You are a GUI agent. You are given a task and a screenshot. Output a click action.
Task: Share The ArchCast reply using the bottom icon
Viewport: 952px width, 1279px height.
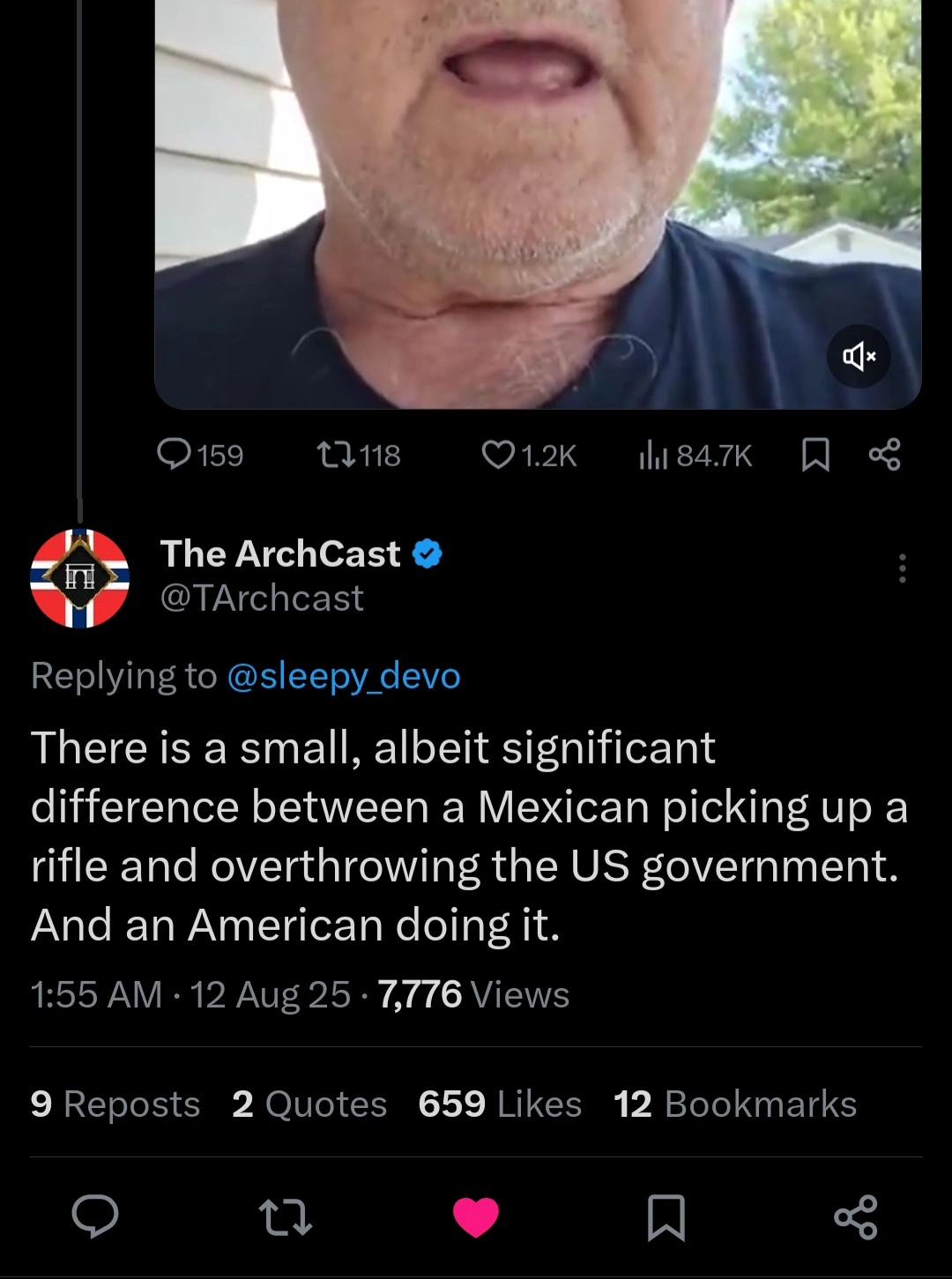856,1217
